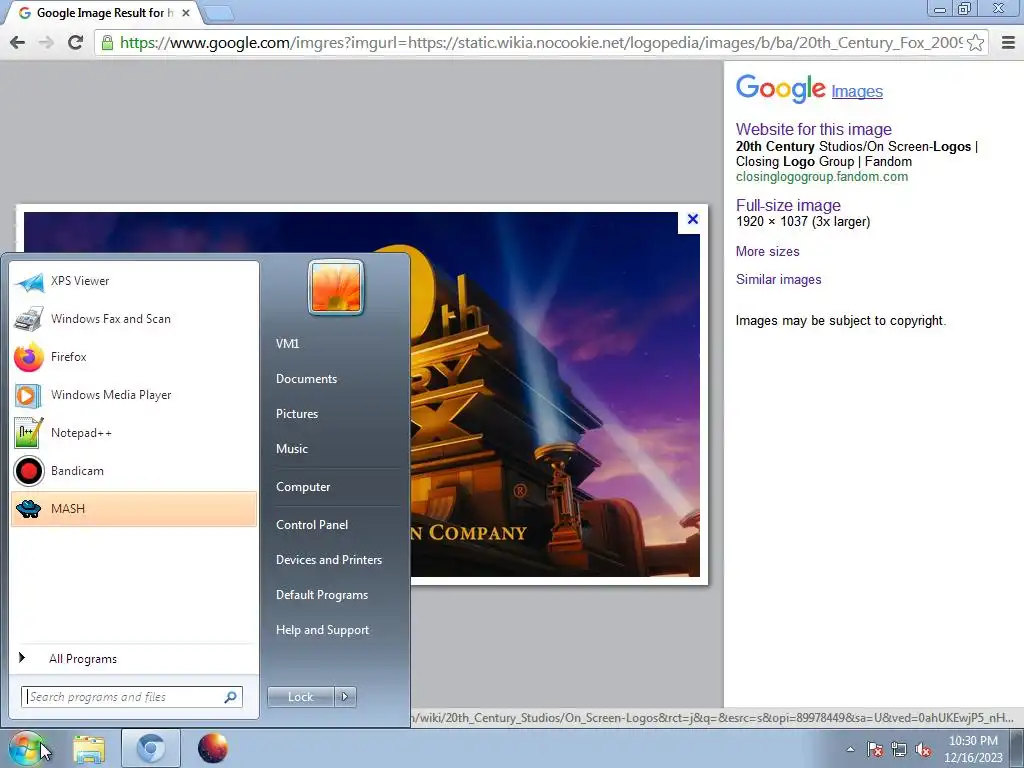Close the image preview with blue X

(x=693, y=219)
